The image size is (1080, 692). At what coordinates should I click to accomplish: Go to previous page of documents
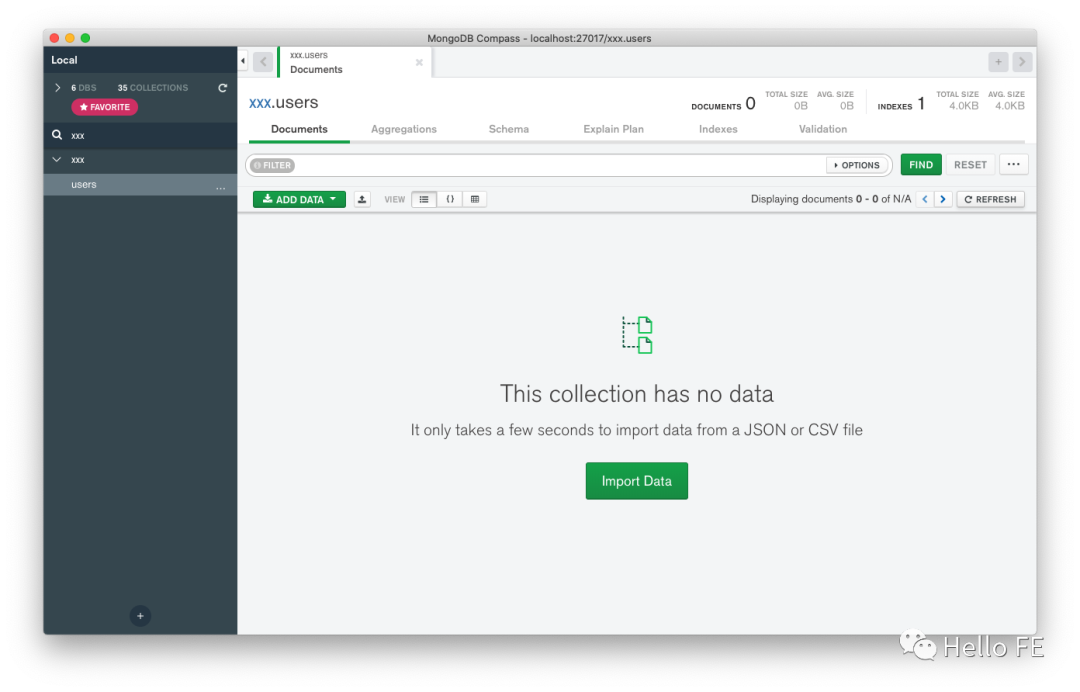(925, 200)
